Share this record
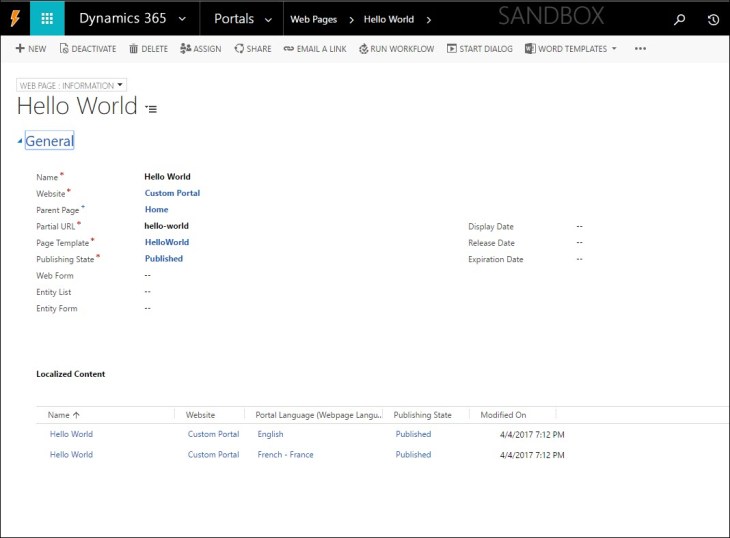The width and height of the screenshot is (730, 538). tap(253, 49)
